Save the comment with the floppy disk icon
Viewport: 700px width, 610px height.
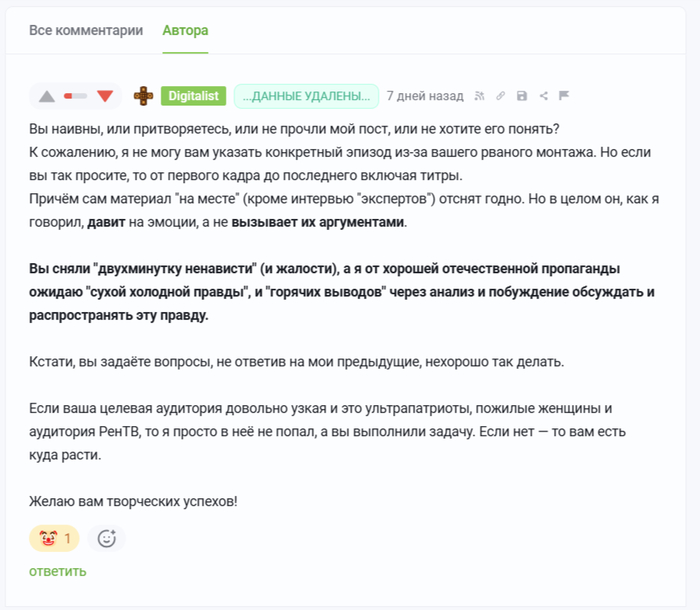pyautogui.click(x=522, y=96)
